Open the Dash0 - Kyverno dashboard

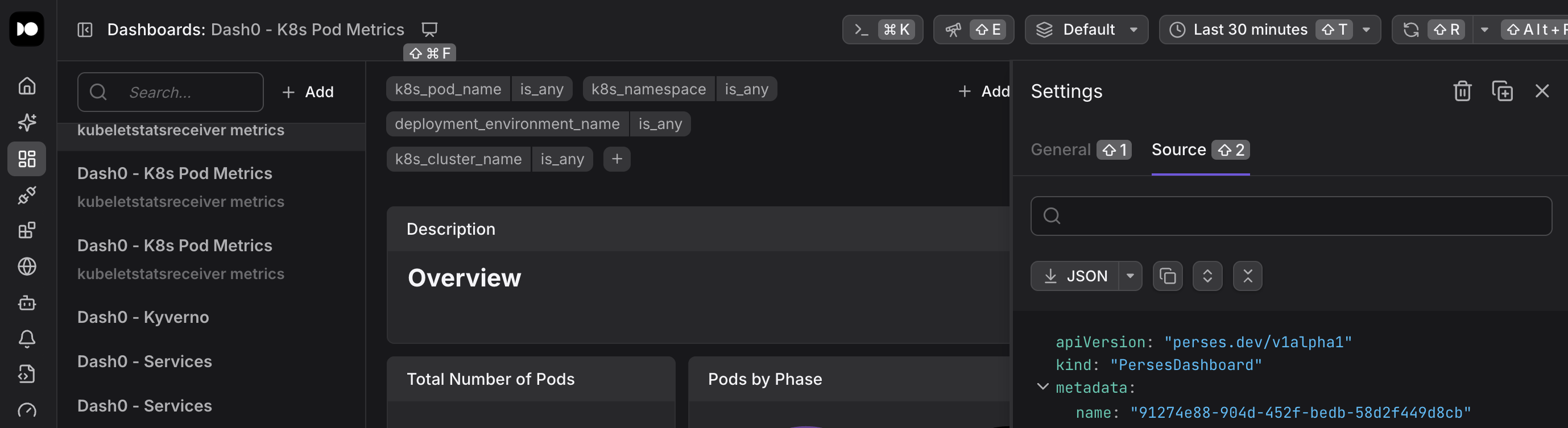143,317
